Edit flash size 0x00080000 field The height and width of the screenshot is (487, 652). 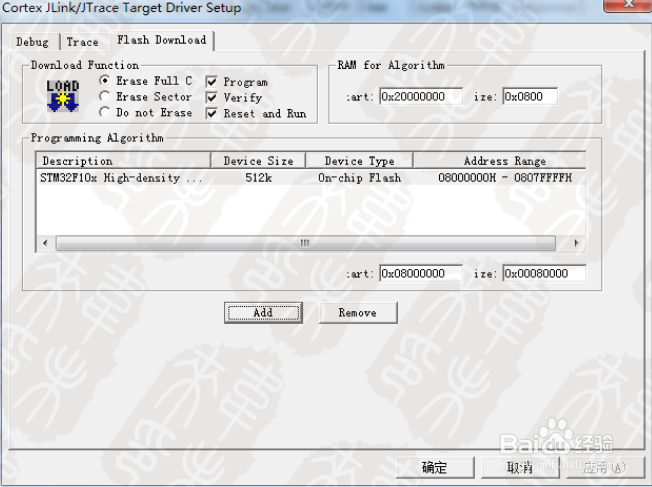(544, 273)
